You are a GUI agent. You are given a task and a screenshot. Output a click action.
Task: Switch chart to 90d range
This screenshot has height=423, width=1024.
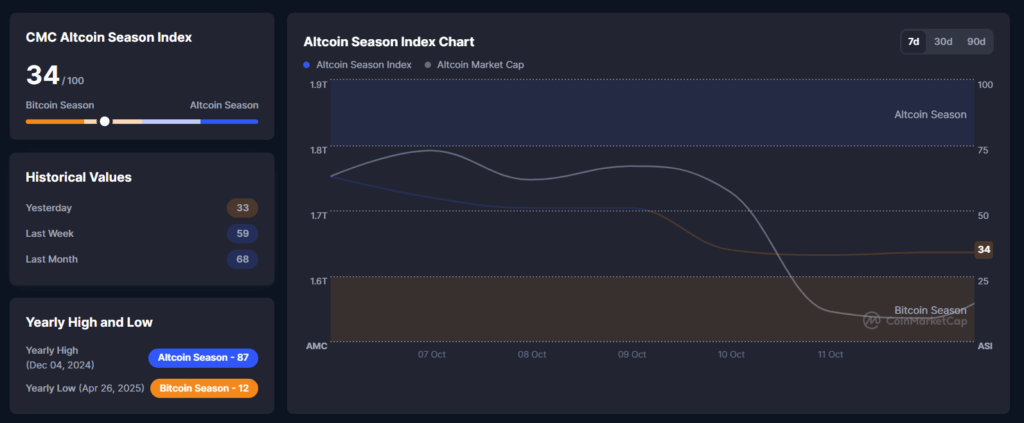click(975, 42)
